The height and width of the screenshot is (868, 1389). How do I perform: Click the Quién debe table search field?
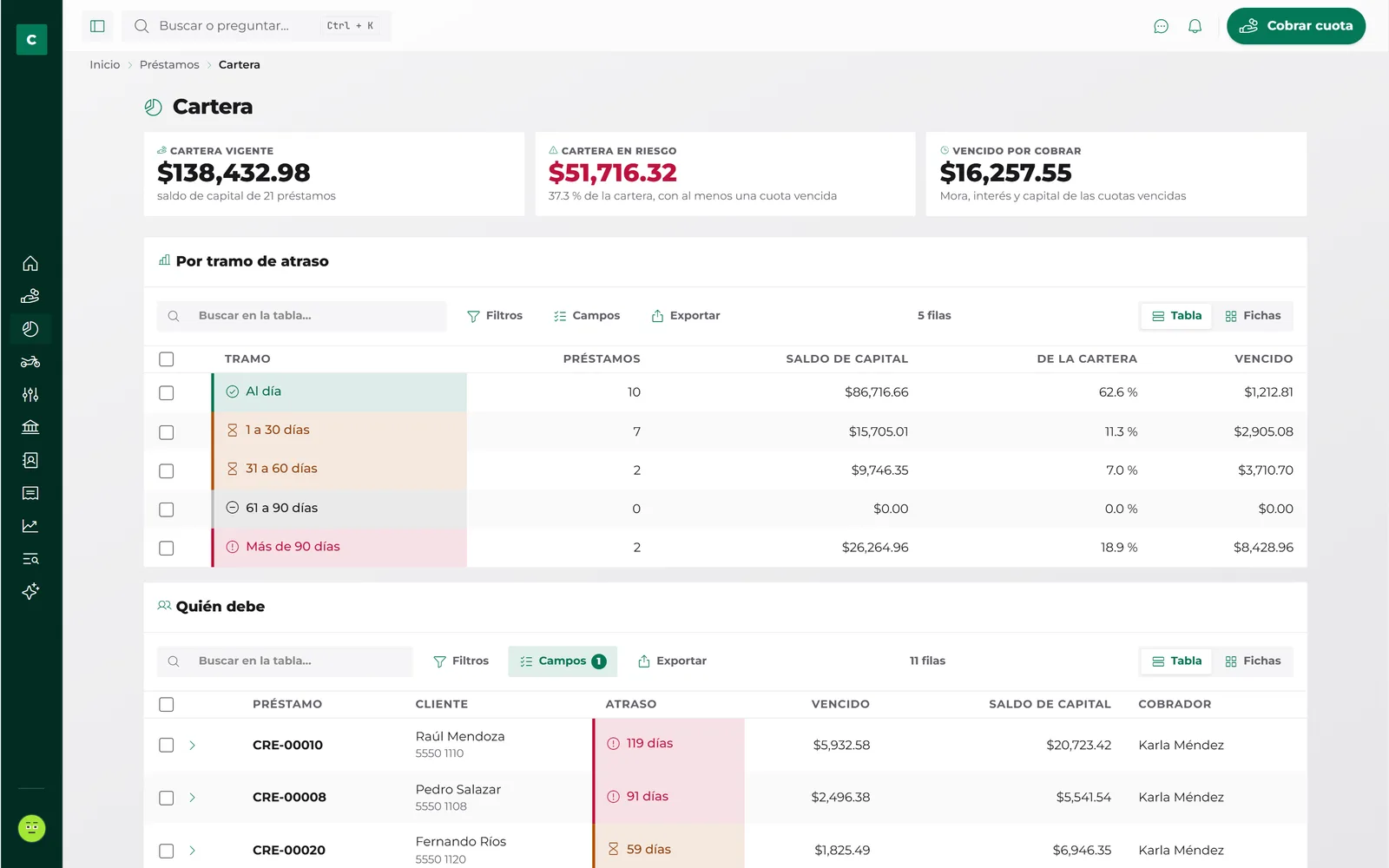click(x=285, y=661)
